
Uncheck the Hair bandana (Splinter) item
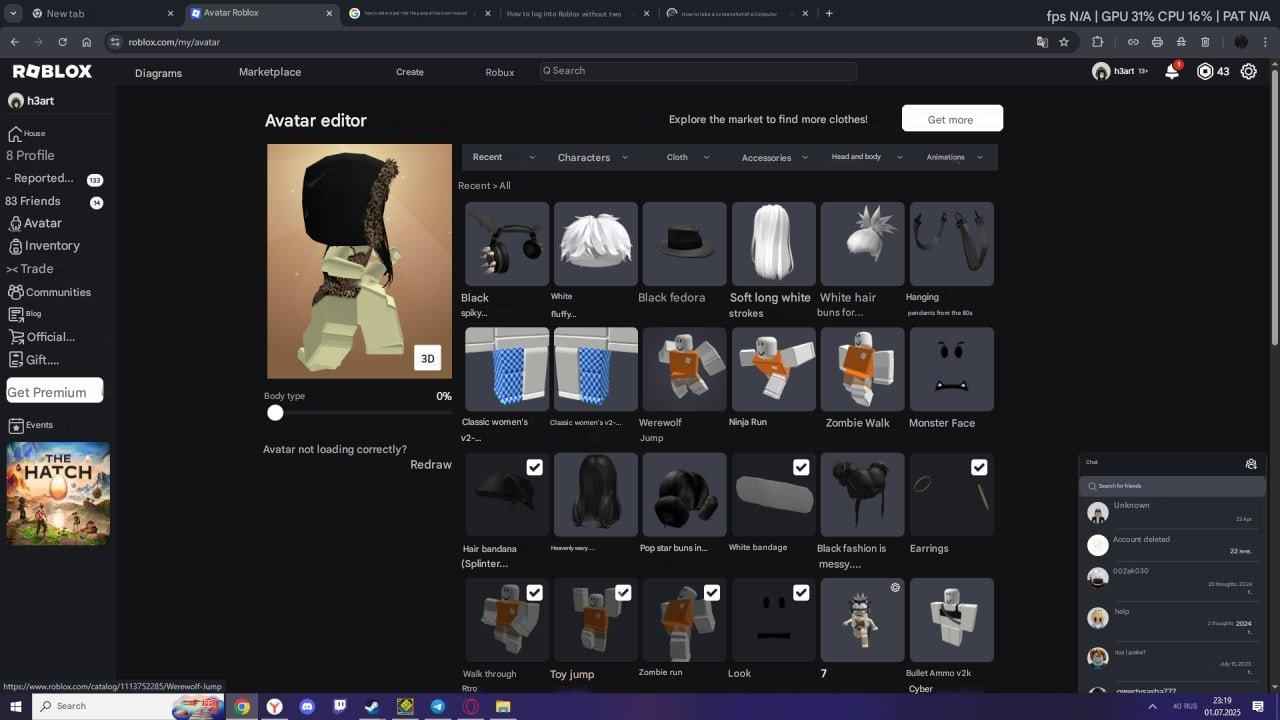point(534,467)
